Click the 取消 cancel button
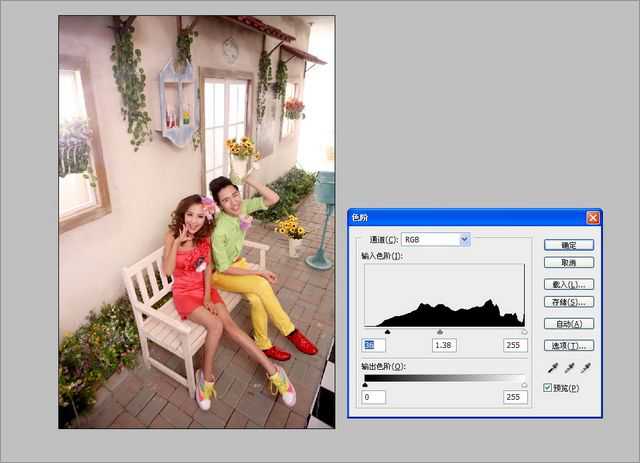The image size is (640, 463). 569,263
